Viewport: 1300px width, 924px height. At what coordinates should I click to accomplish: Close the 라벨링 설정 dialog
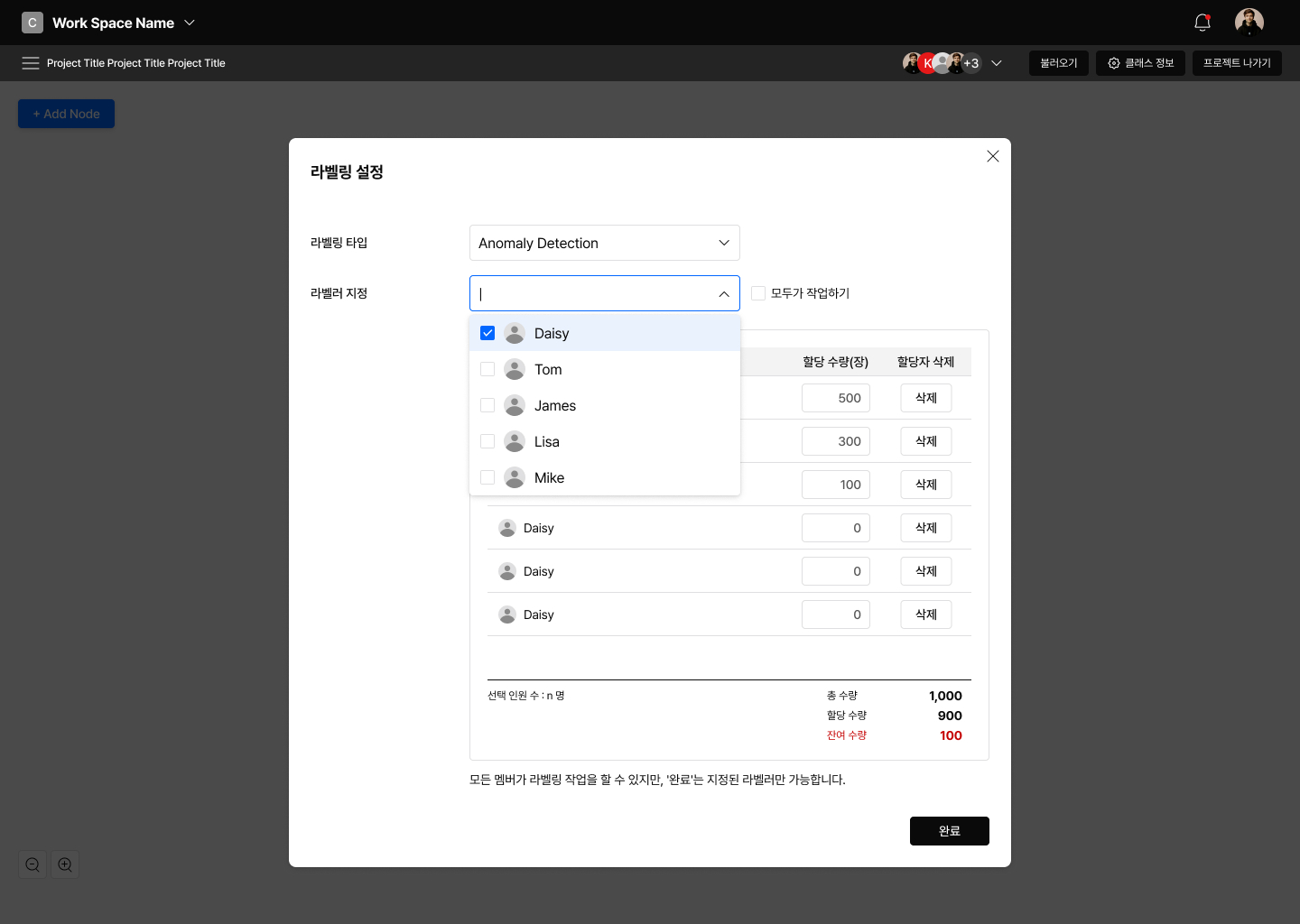993,156
